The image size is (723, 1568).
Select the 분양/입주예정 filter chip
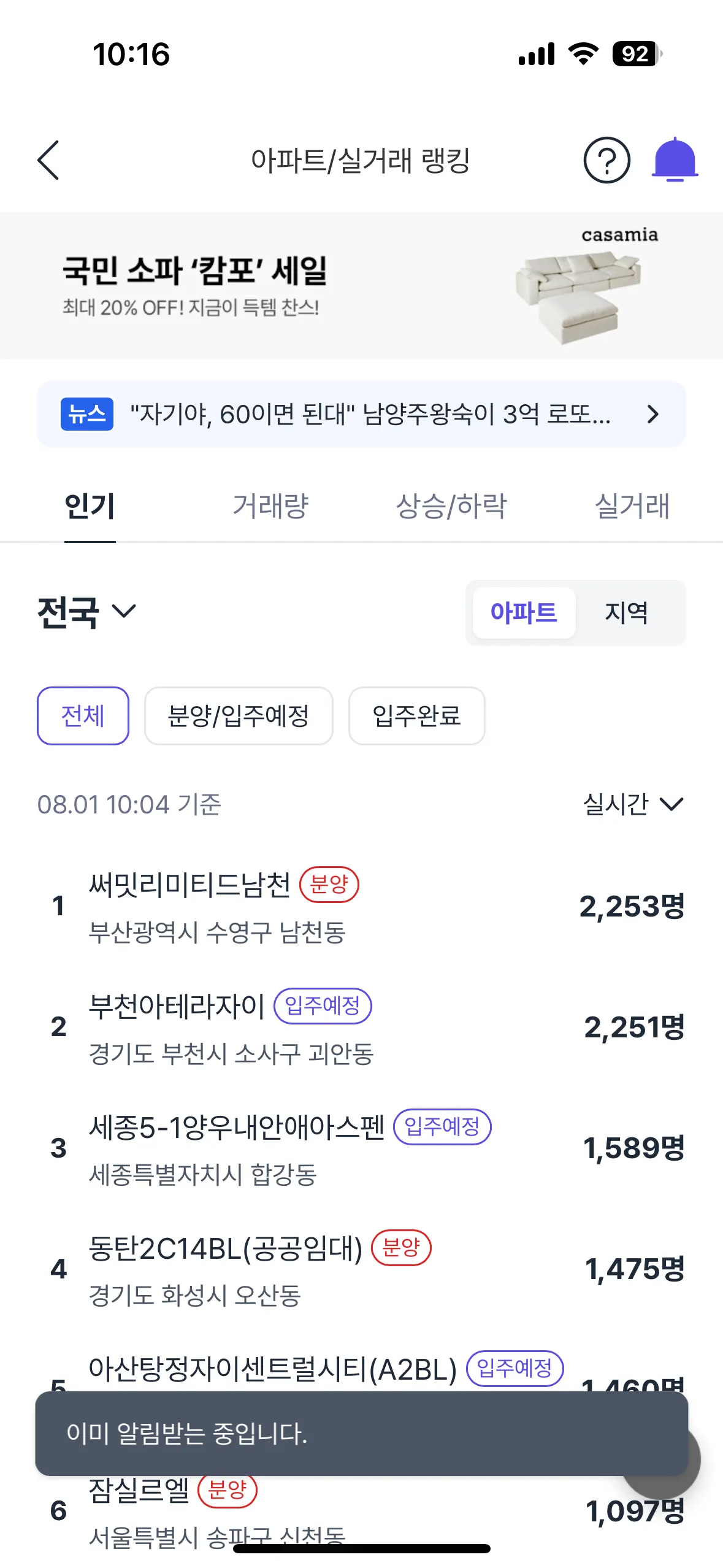click(239, 716)
